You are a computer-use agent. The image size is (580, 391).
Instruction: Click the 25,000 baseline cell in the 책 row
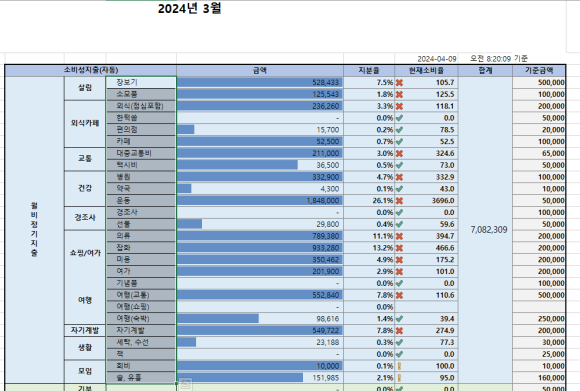539,354
